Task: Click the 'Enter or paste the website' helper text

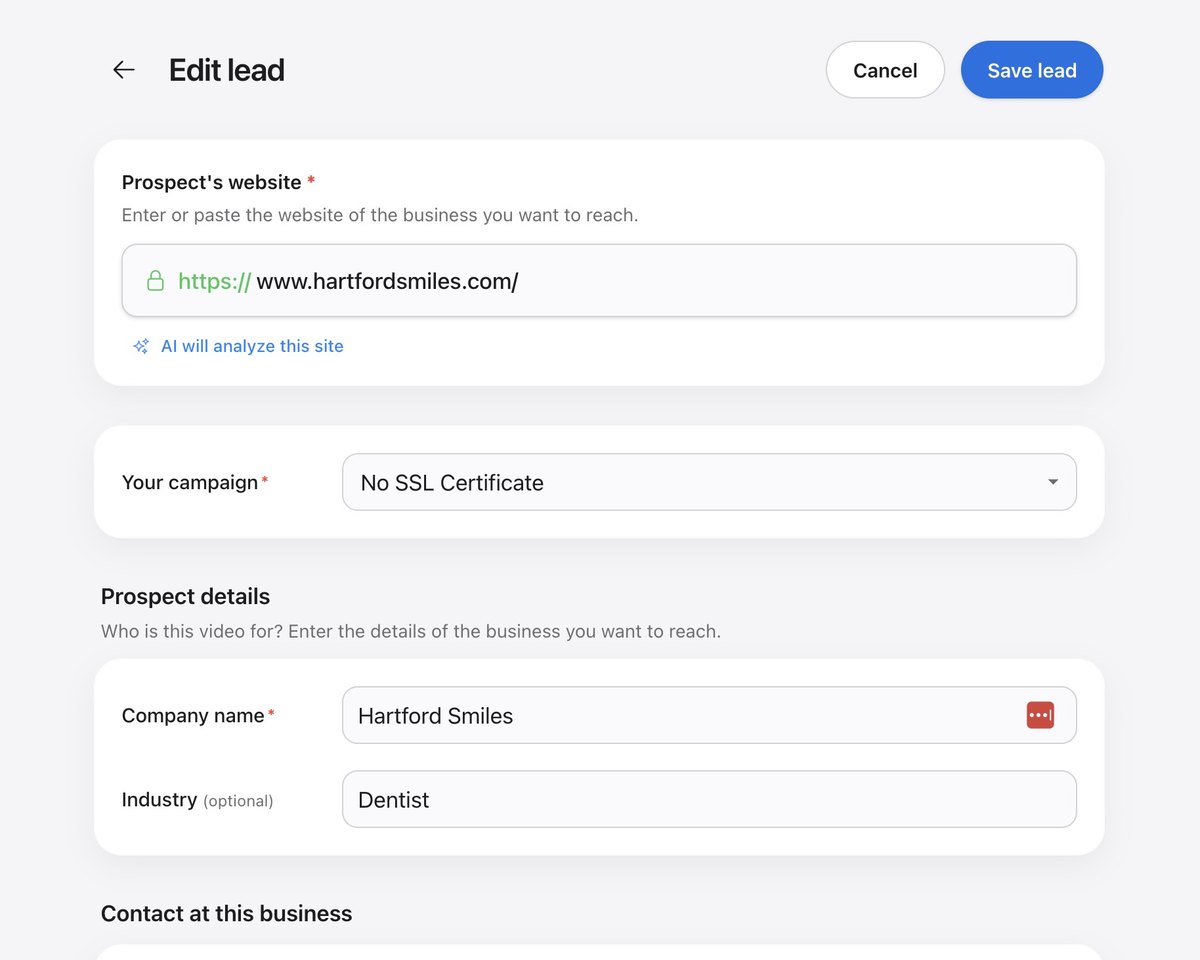Action: pos(380,215)
